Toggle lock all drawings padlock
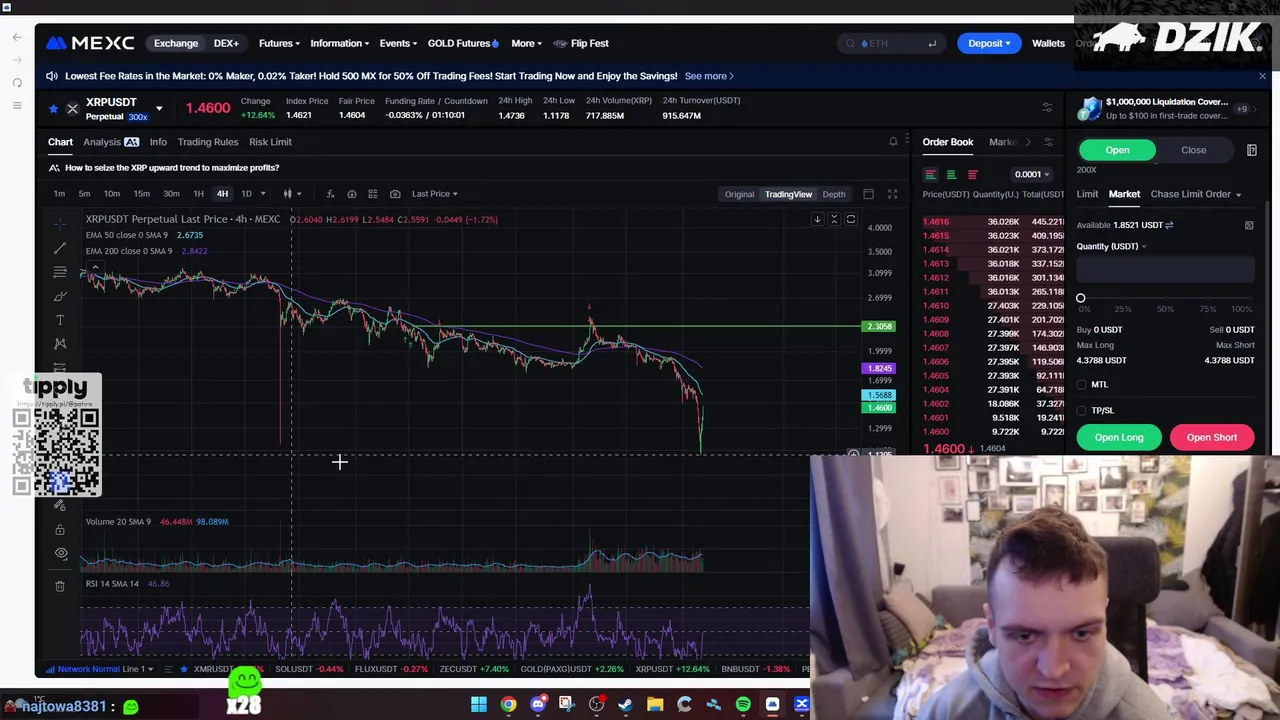1280x720 pixels. click(x=60, y=529)
